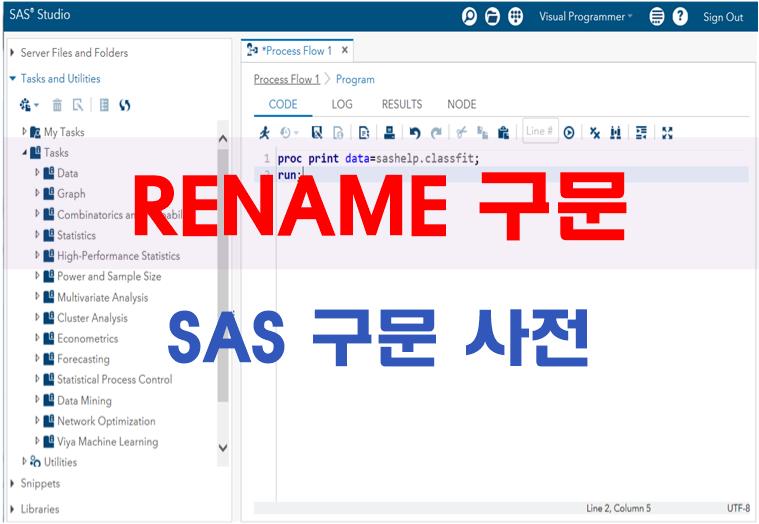Select the Data Mining category
This screenshot has width=759, height=524.
(84, 400)
